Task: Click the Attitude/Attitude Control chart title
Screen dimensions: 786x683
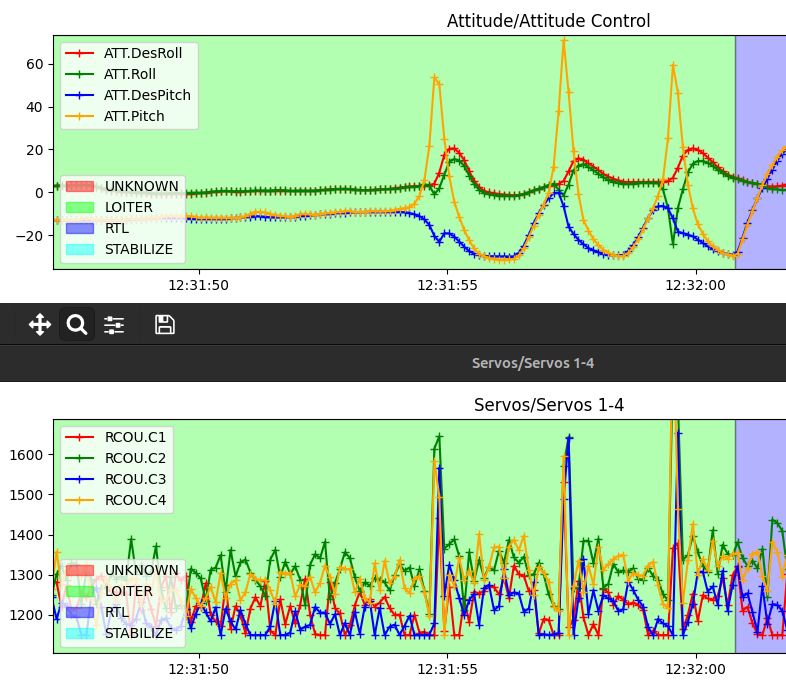Action: coord(548,21)
